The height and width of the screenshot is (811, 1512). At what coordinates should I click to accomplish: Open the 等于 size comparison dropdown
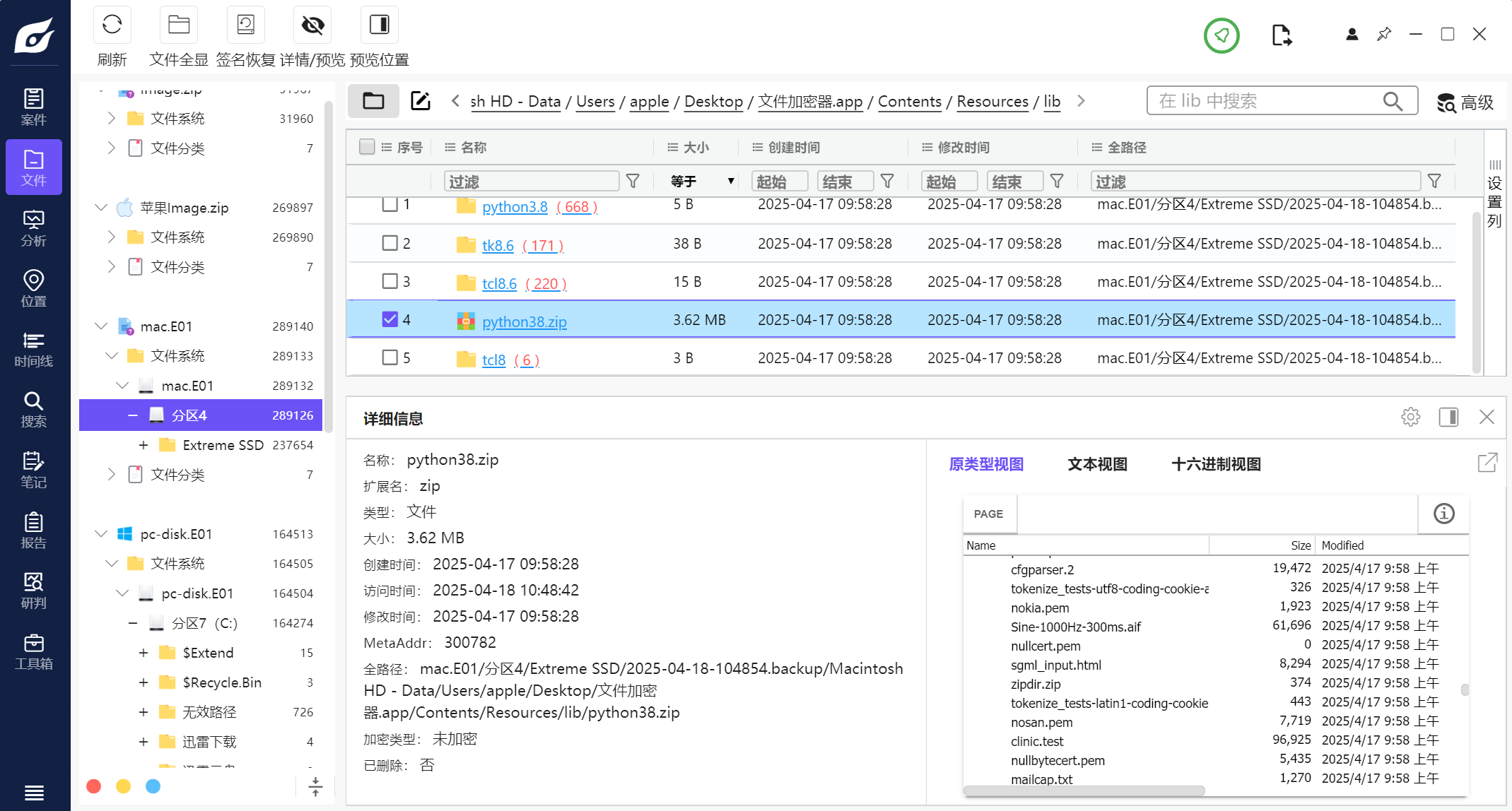click(703, 182)
